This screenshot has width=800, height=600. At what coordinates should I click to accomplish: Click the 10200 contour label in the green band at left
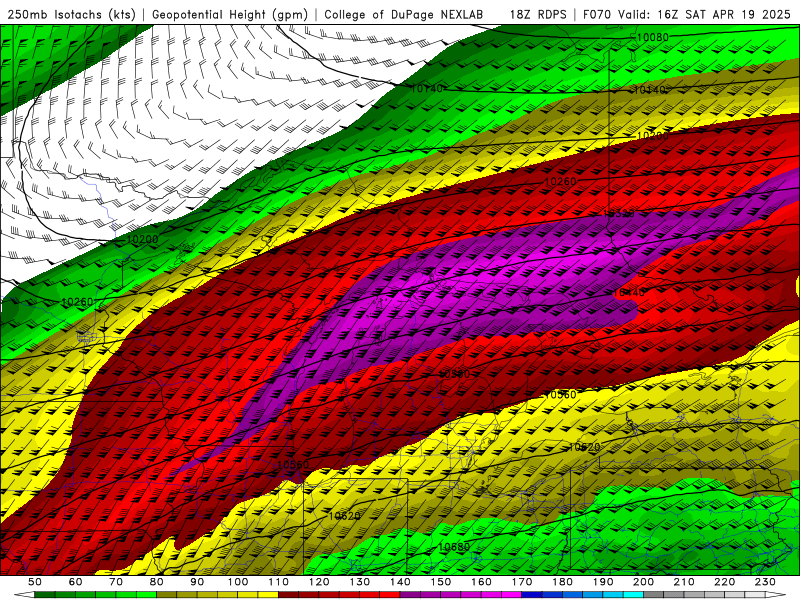[142, 239]
